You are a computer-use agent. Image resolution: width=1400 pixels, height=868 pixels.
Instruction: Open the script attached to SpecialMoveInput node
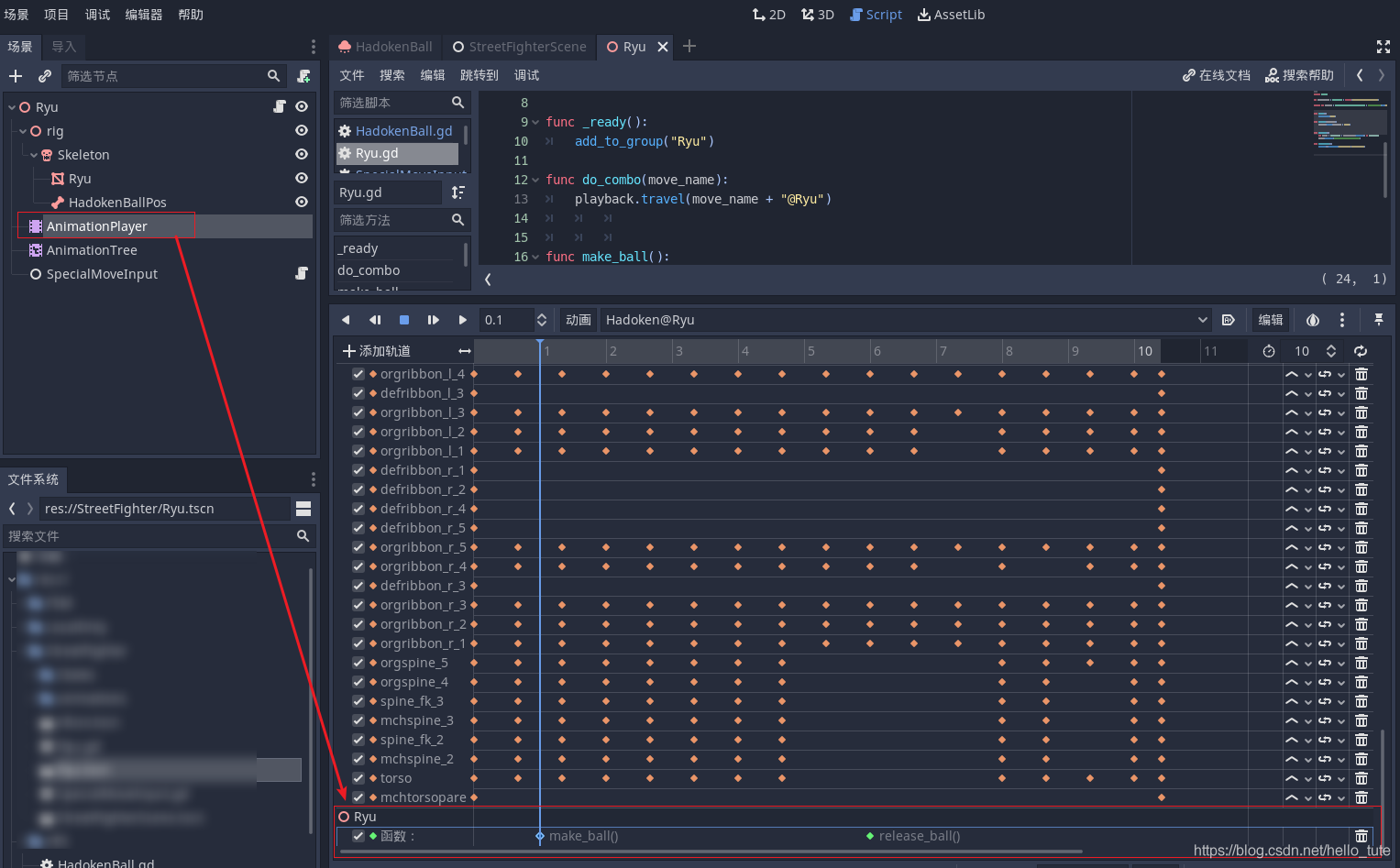tap(301, 273)
